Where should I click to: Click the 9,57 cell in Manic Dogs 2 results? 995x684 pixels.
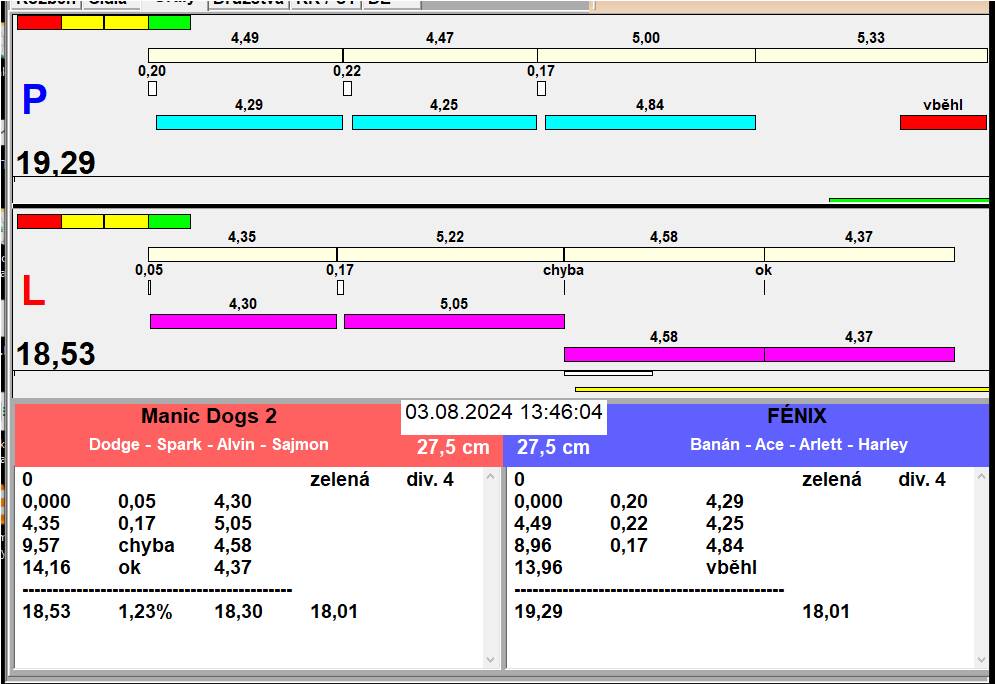pyautogui.click(x=41, y=546)
